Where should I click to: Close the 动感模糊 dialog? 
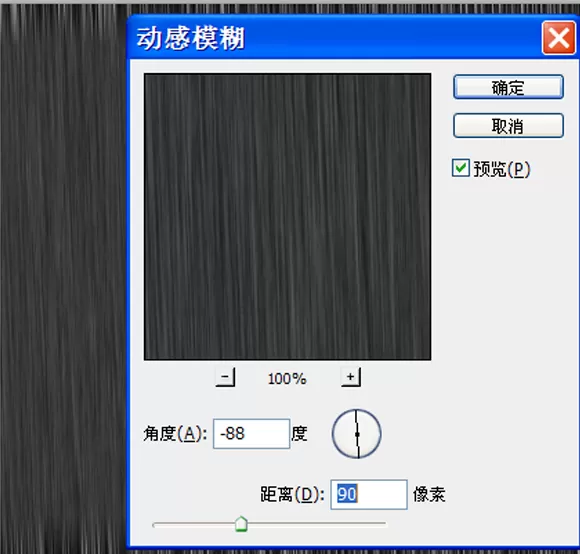(559, 38)
